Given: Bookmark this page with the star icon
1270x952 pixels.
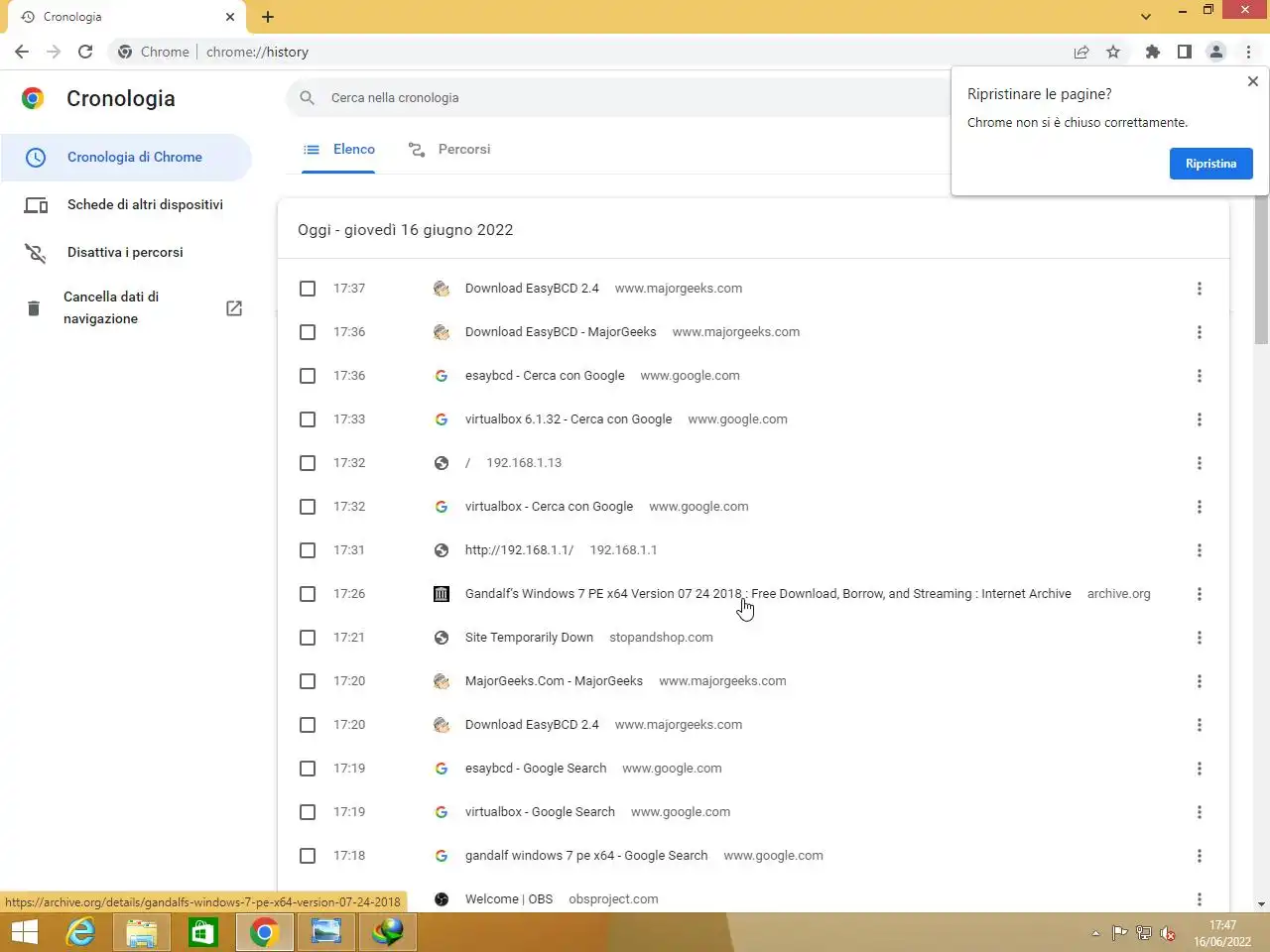Looking at the screenshot, I should [x=1113, y=52].
